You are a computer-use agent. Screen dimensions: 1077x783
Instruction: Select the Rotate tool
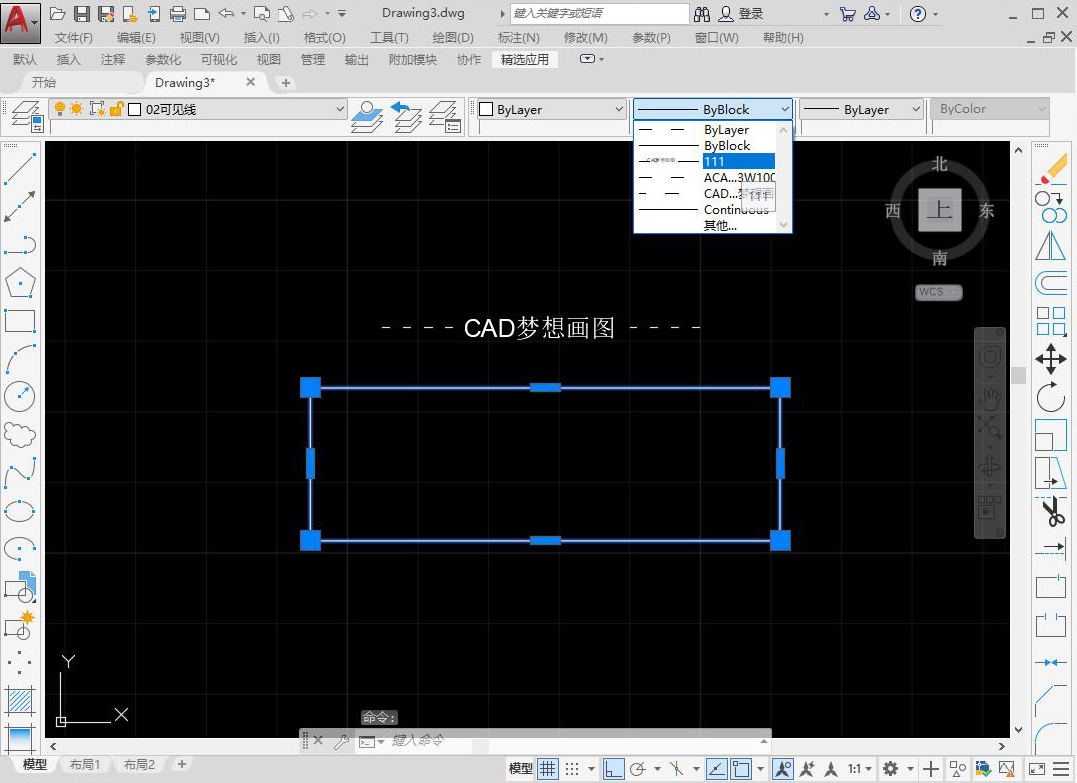pyautogui.click(x=1050, y=397)
